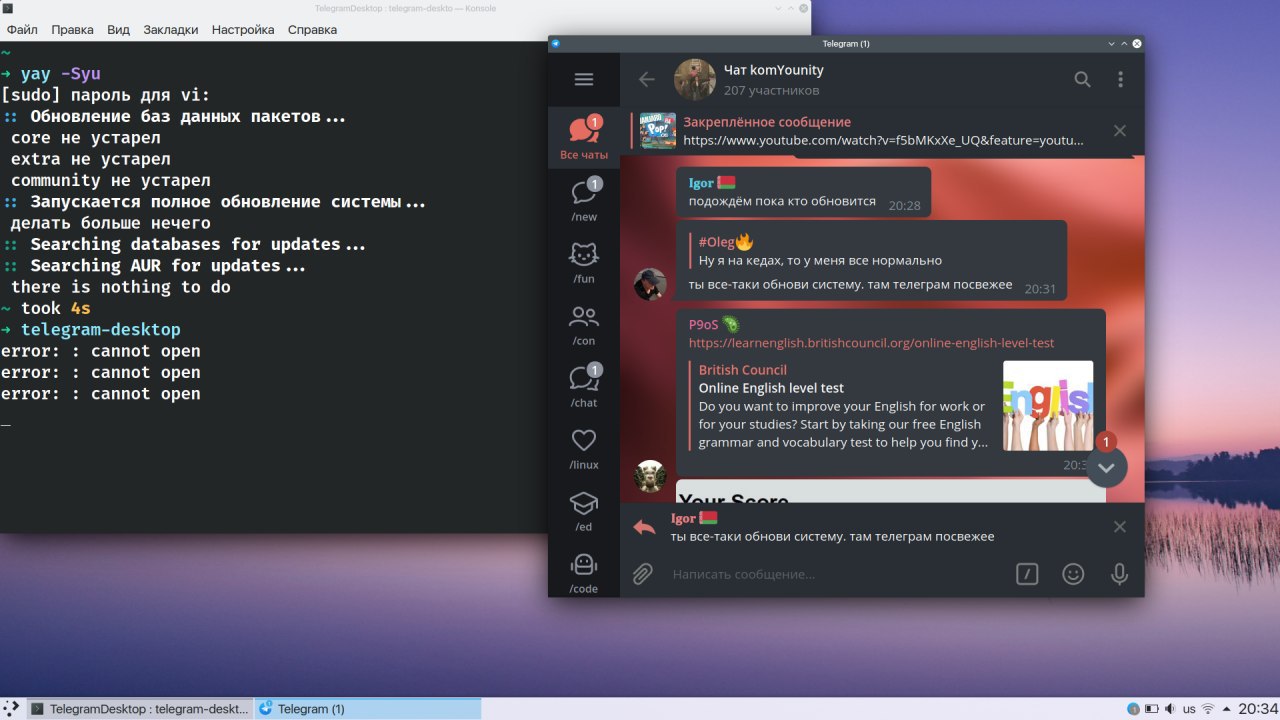This screenshot has height=720, width=1280.
Task: Expand hidden system tray icons arrow
Action: [1226, 709]
